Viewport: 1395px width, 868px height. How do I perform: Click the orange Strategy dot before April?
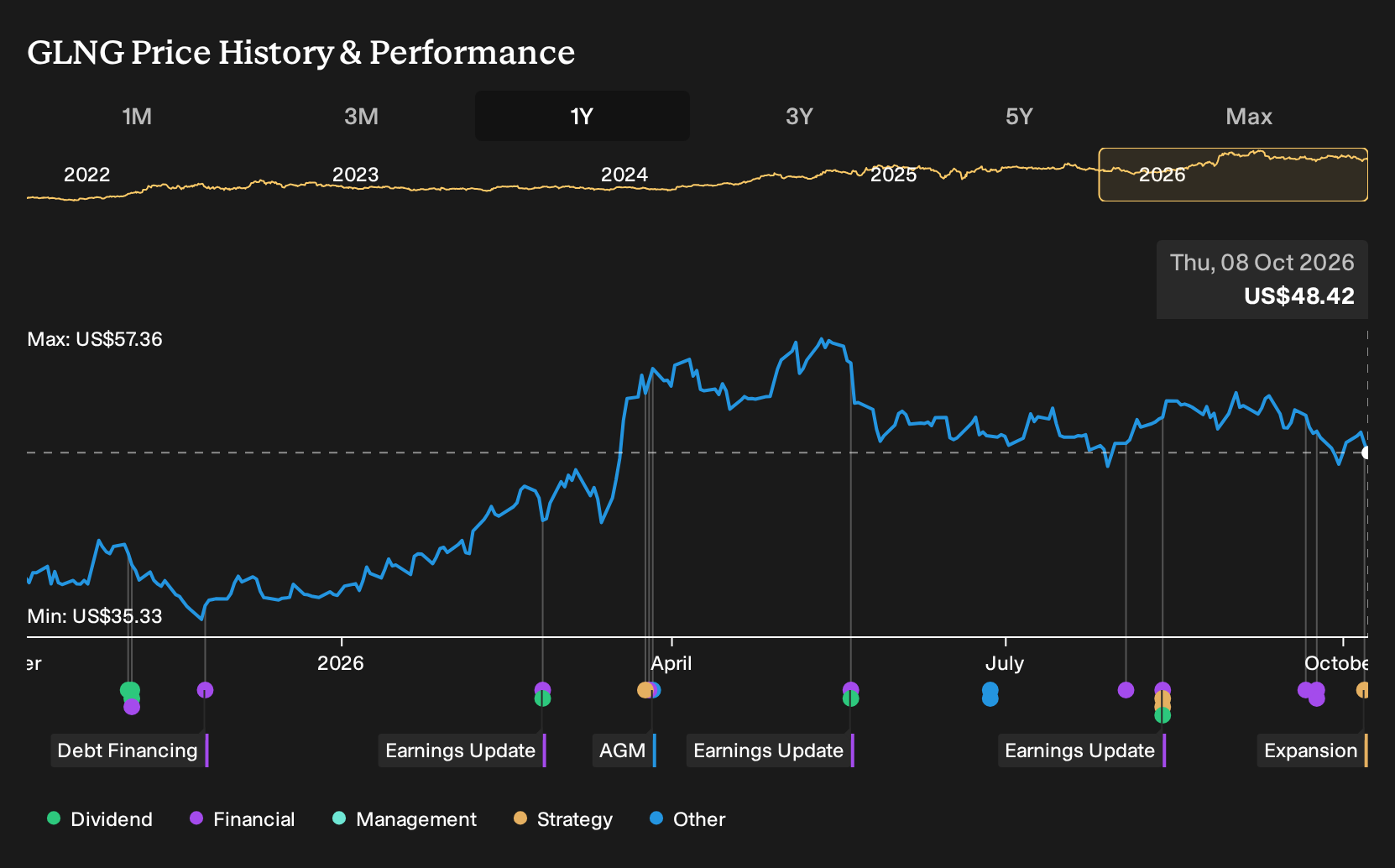coord(645,690)
